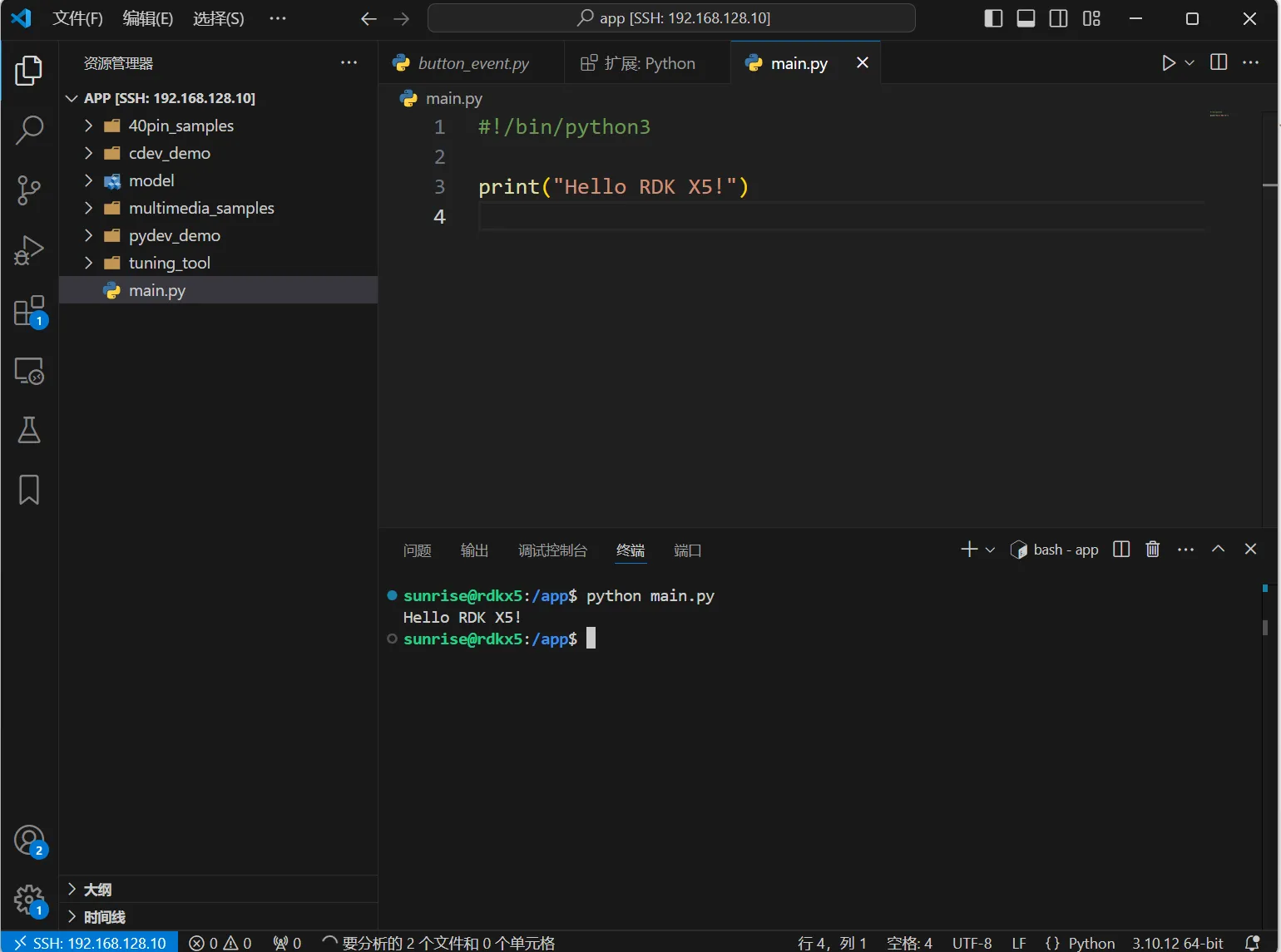This screenshot has height=952, width=1281.
Task: Click the command center search box
Action: click(x=671, y=18)
